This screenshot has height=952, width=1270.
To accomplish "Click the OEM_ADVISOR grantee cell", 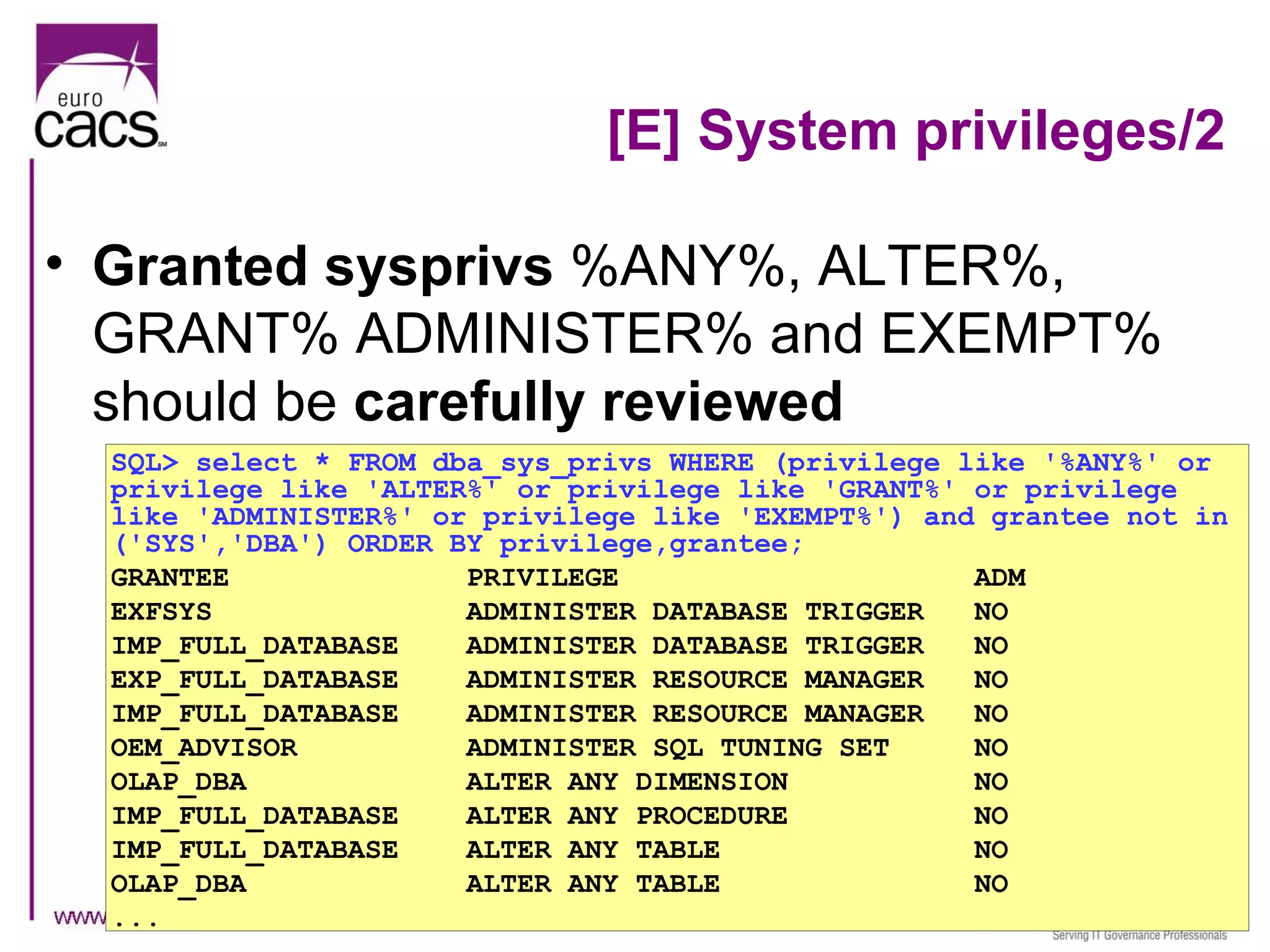I will point(204,749).
